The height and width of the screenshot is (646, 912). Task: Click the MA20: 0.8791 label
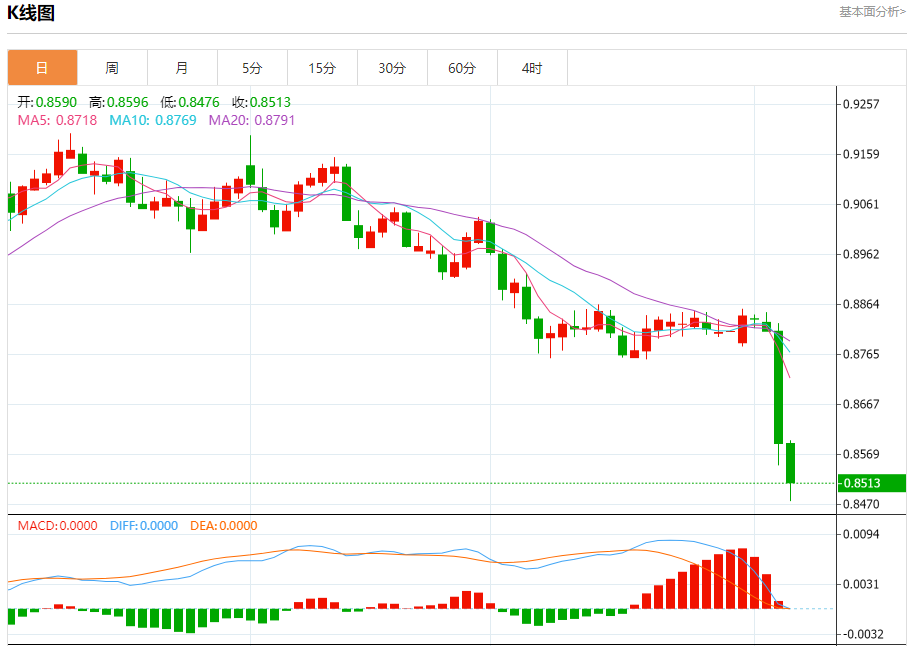click(252, 120)
